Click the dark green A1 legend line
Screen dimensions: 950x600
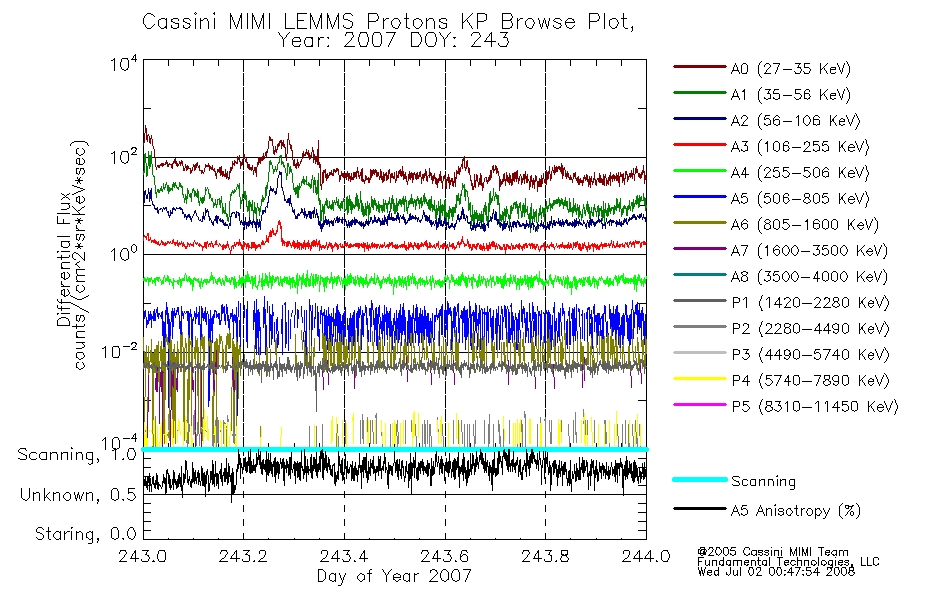[x=700, y=93]
